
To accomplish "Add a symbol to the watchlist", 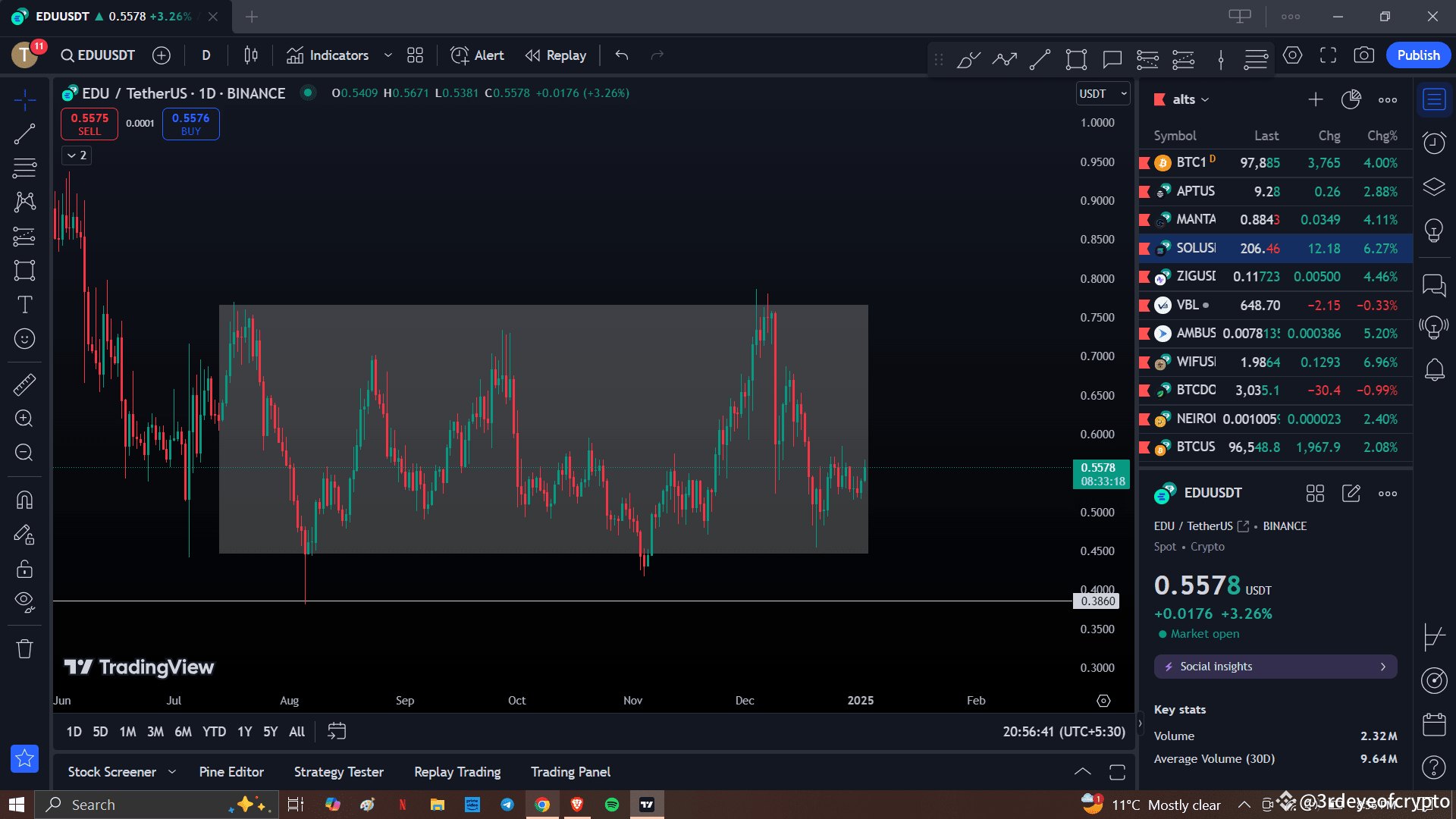I will (x=1316, y=99).
